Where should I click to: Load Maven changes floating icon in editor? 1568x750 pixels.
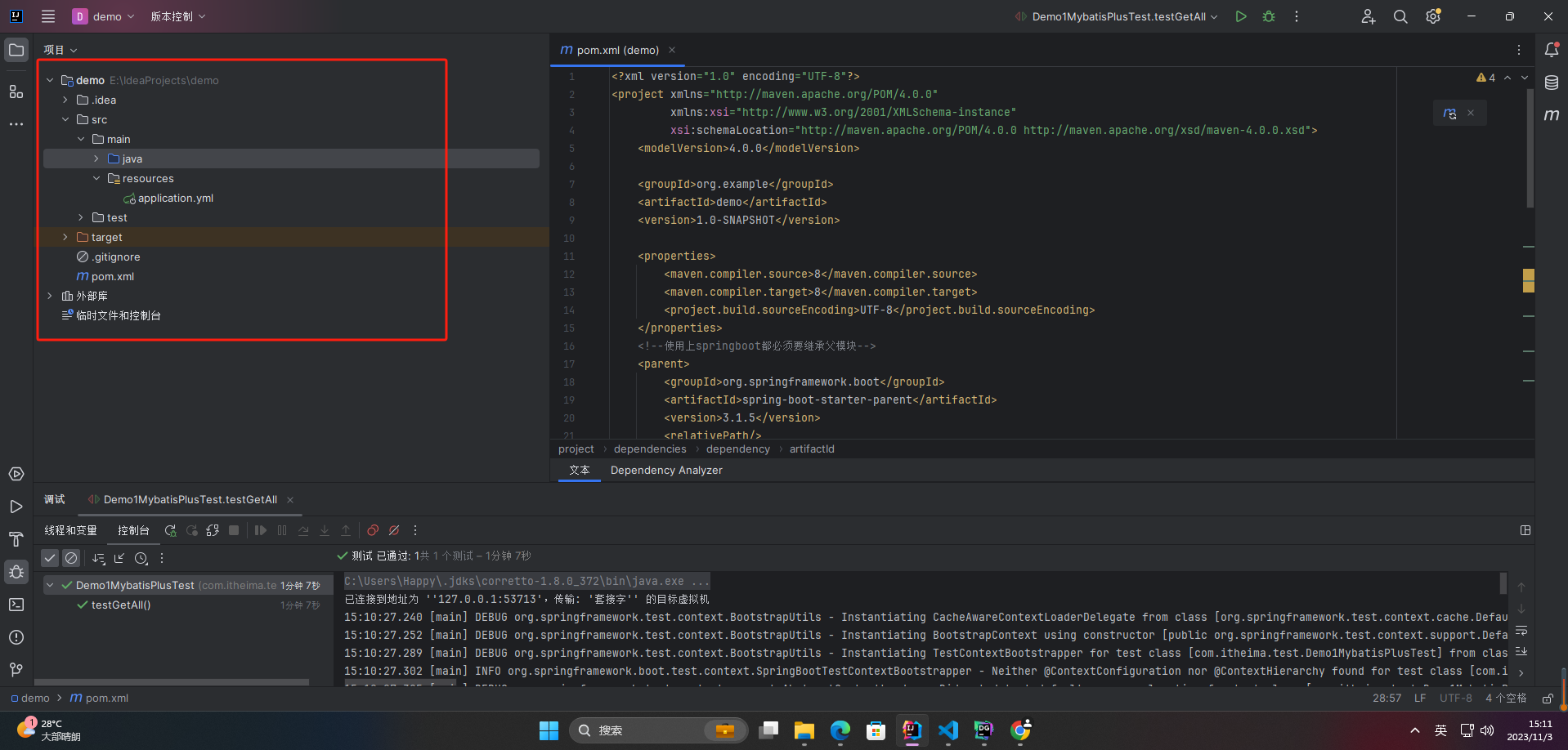tap(1450, 114)
